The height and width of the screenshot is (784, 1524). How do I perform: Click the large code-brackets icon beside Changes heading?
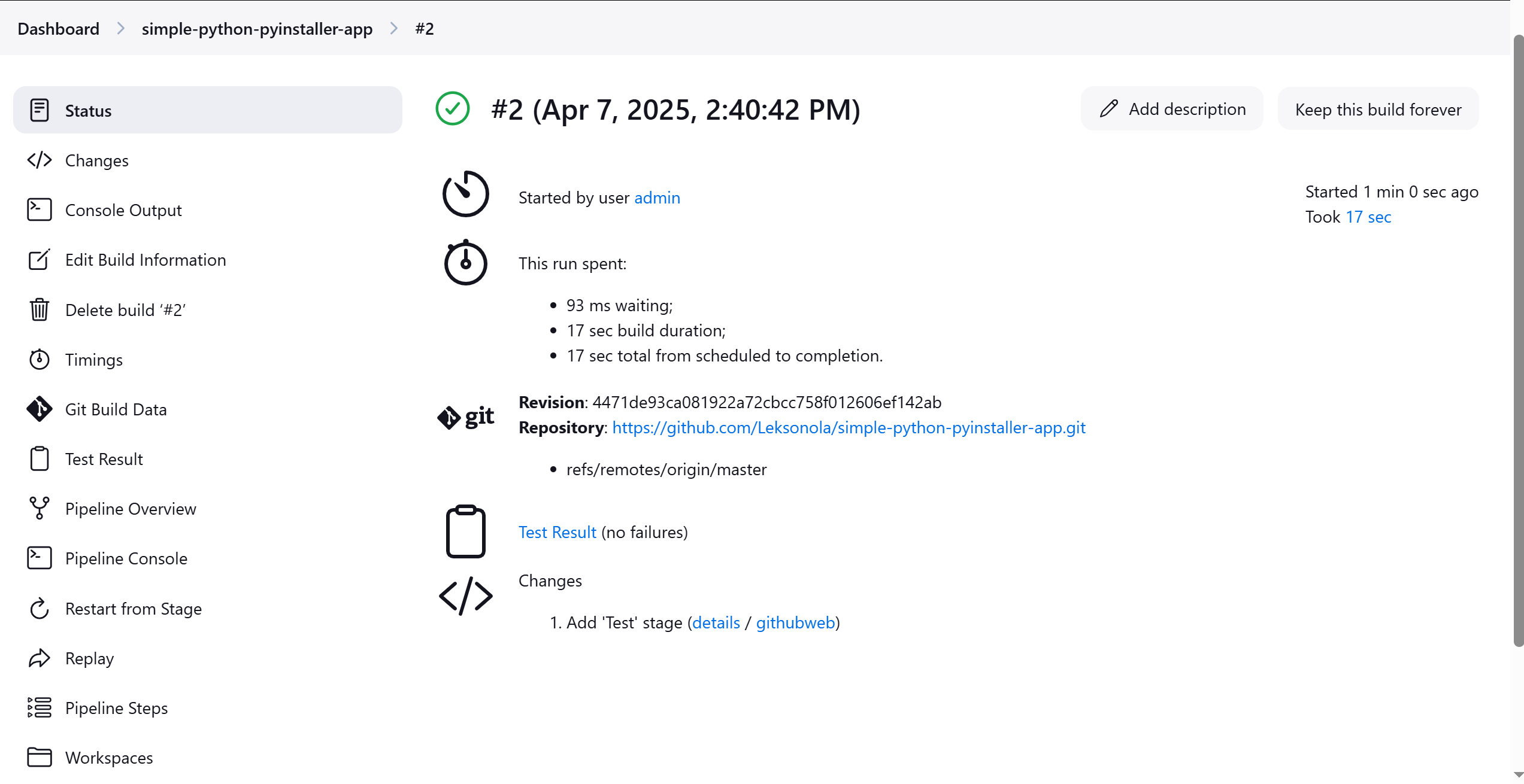[x=466, y=596]
